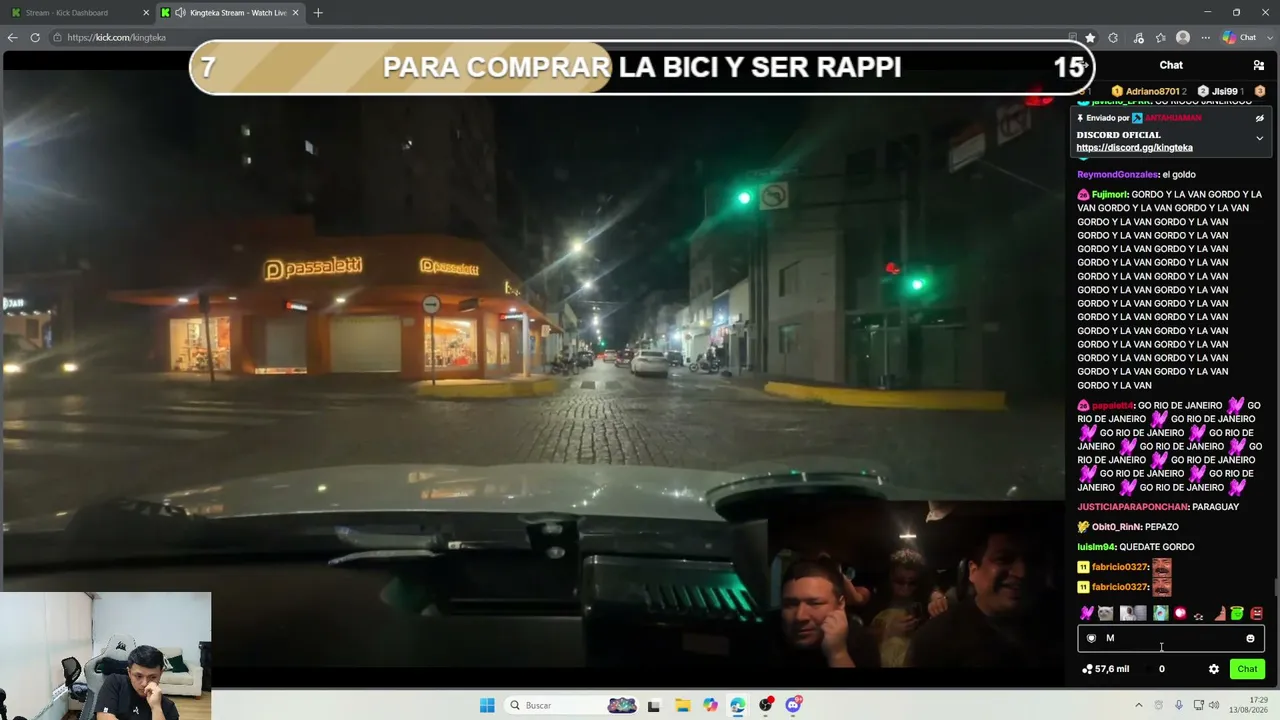Viewport: 1280px width, 720px height.
Task: Open chat users list icon
Action: point(1258,65)
